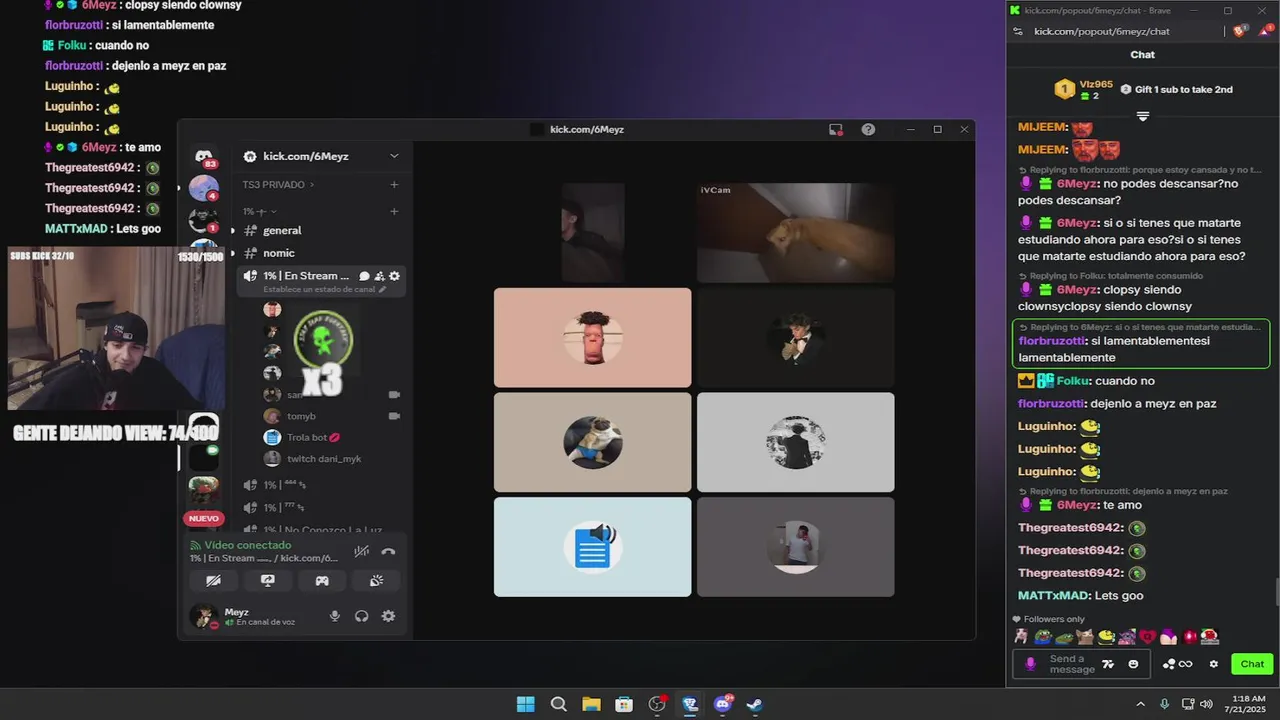Insert the cat emote in quick bar
This screenshot has height=720, width=1280.
click(x=1085, y=636)
